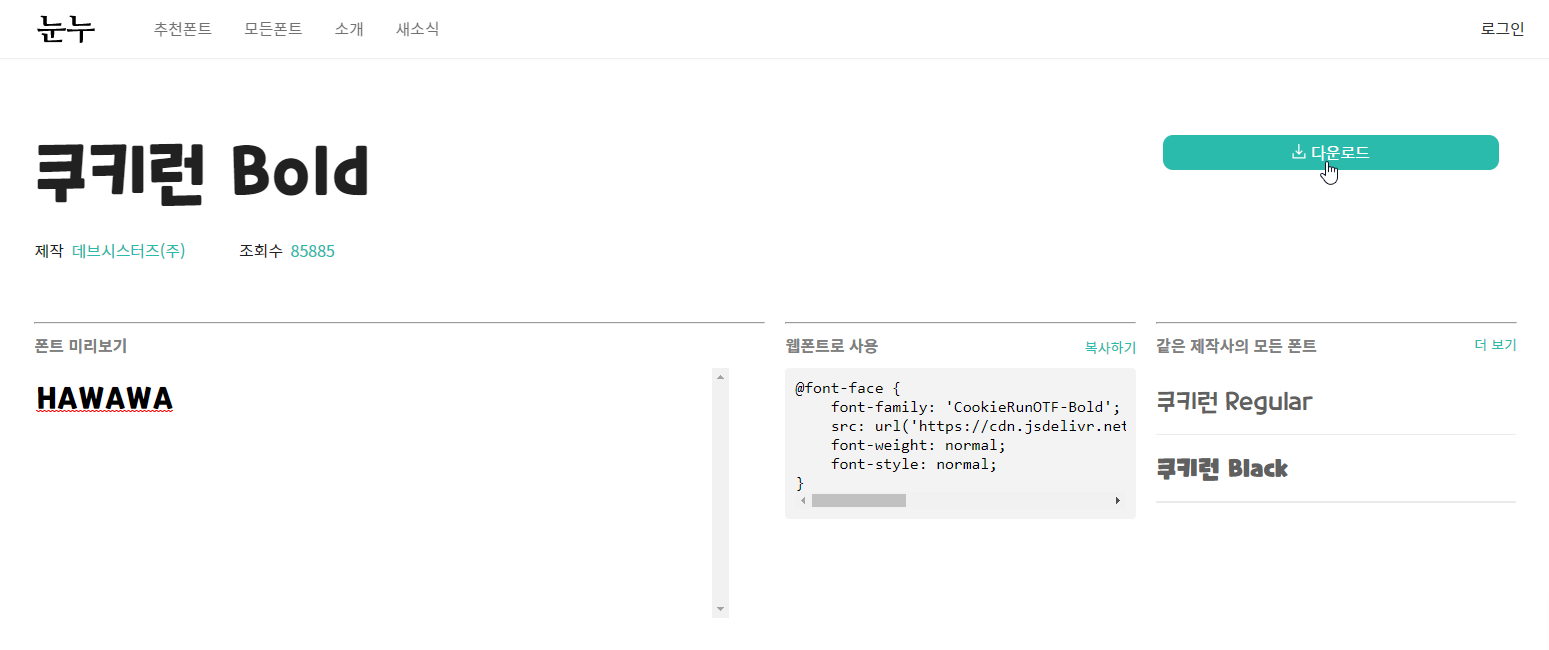Click the font-weight: normal code line
This screenshot has height=650, width=1549.
pyautogui.click(x=918, y=445)
